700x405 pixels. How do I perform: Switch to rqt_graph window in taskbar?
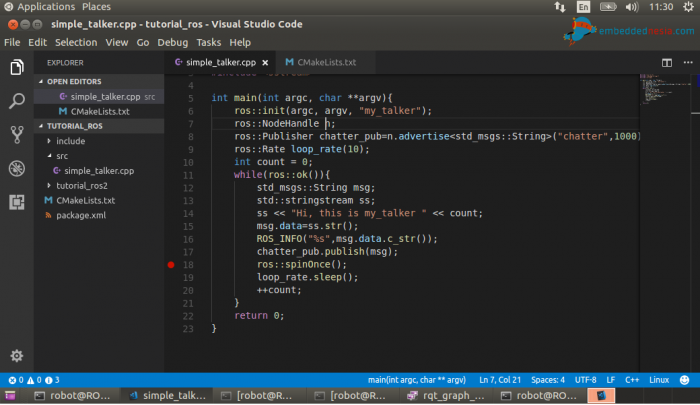pos(445,396)
